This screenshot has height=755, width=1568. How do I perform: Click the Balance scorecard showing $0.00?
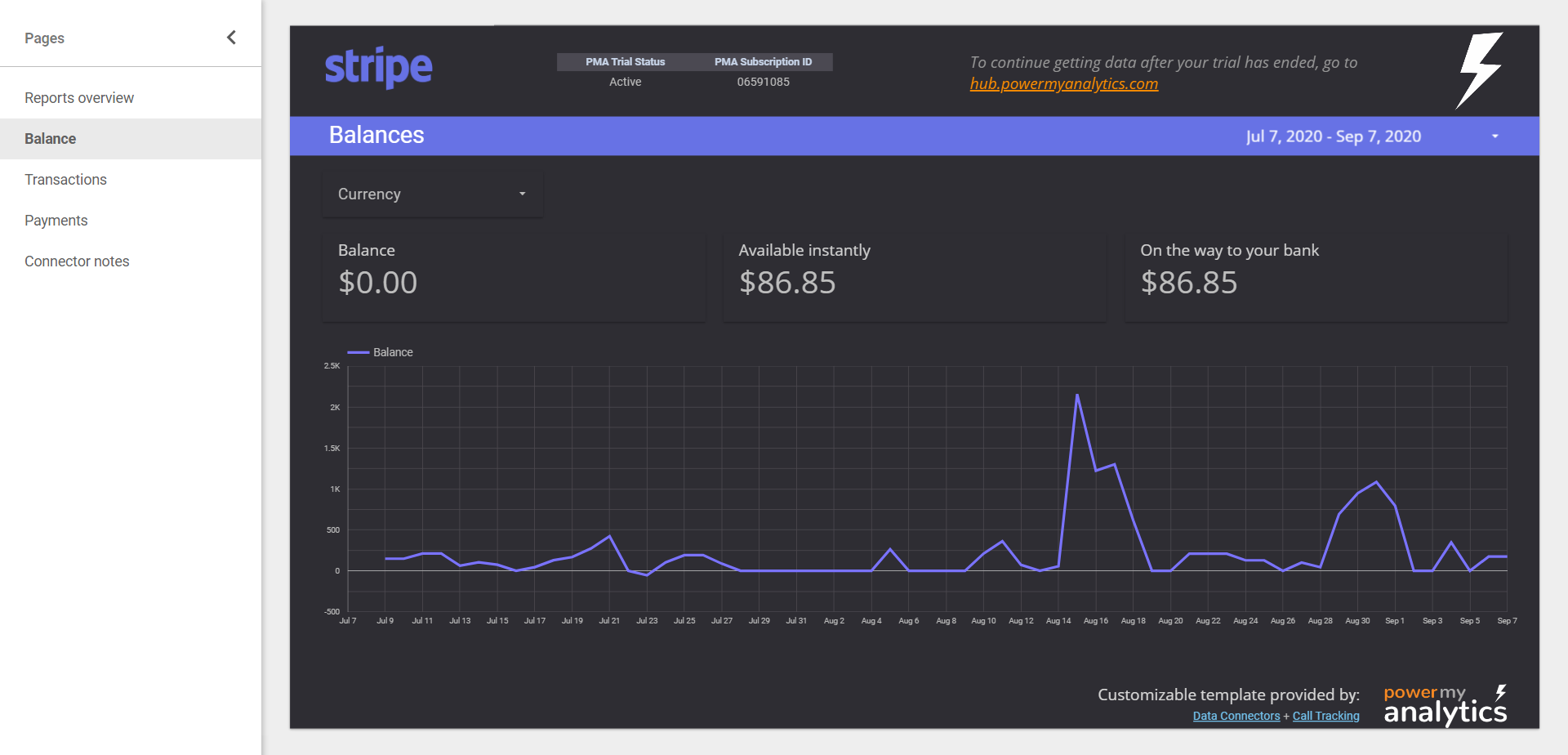[514, 276]
